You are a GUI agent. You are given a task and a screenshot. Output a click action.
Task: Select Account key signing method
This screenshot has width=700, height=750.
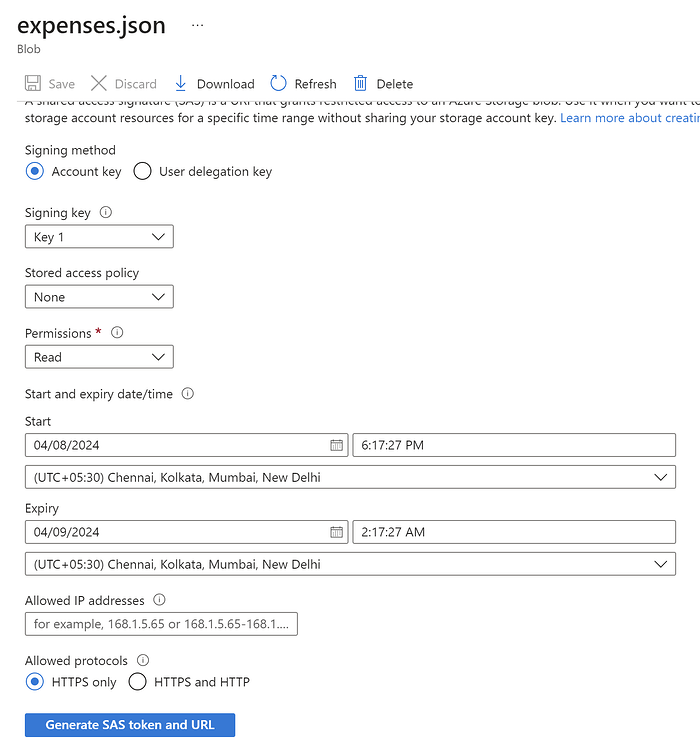click(x=35, y=171)
